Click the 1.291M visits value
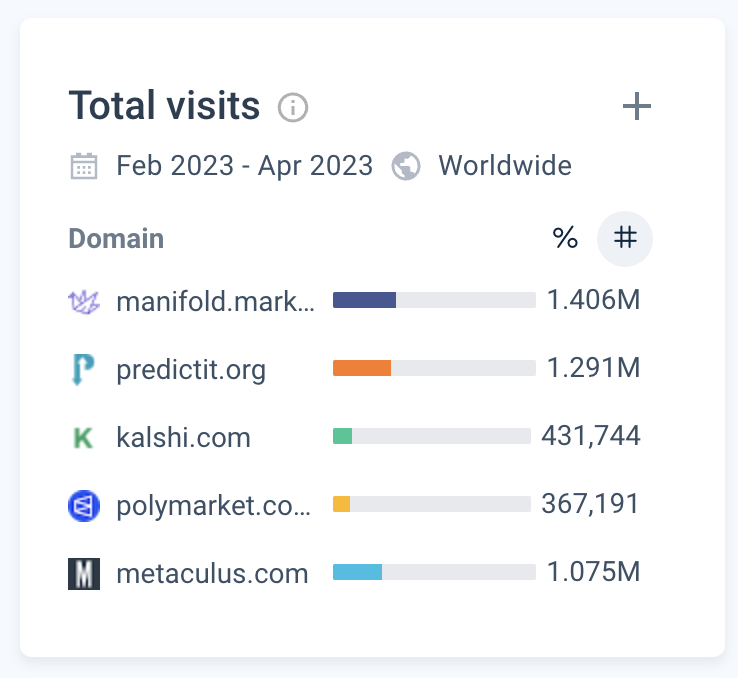 (x=594, y=368)
